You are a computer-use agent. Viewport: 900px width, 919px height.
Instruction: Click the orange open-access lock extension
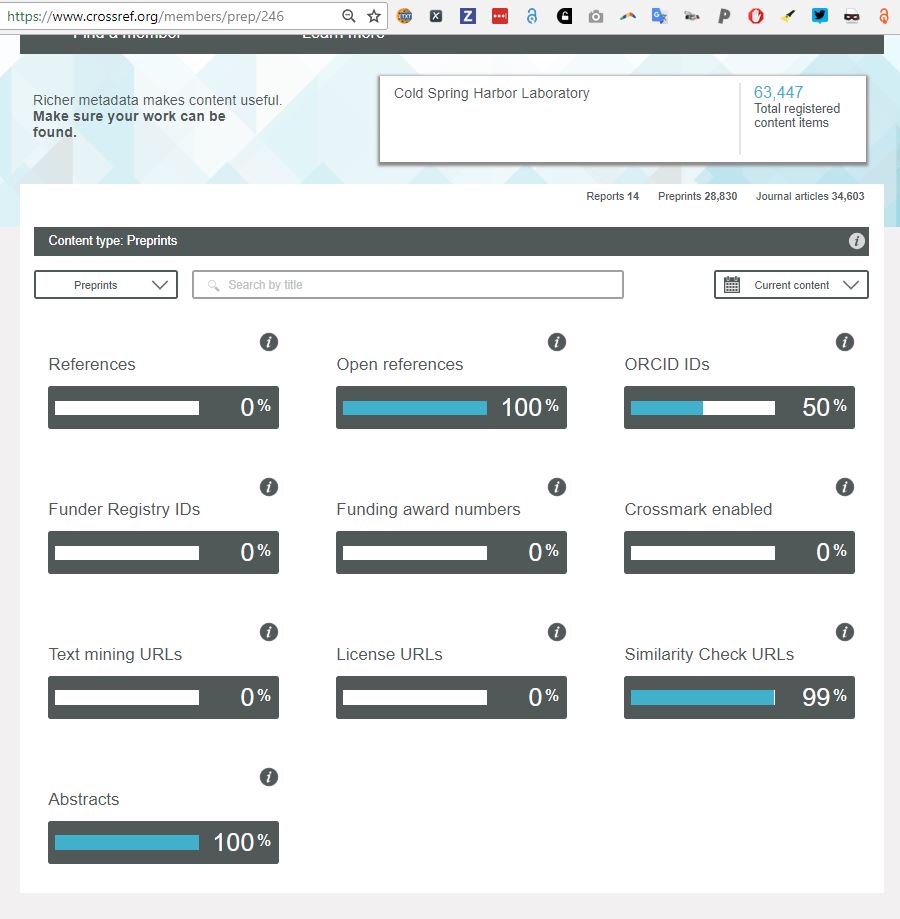(884, 16)
